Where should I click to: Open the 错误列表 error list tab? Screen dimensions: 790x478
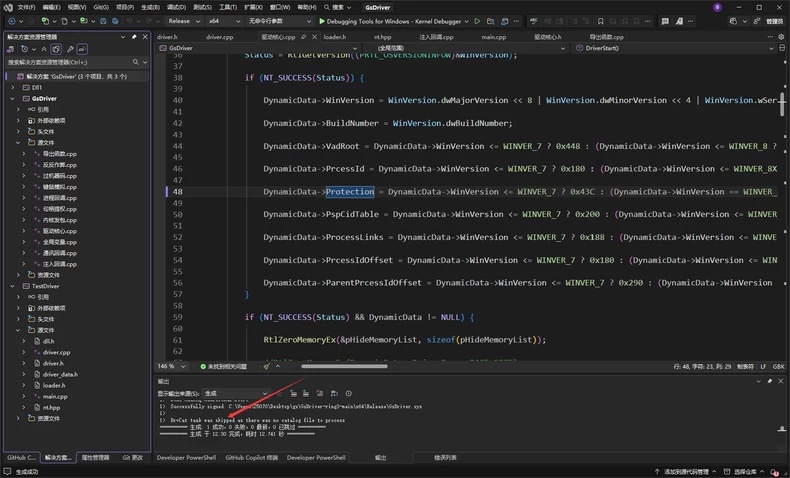click(x=445, y=457)
